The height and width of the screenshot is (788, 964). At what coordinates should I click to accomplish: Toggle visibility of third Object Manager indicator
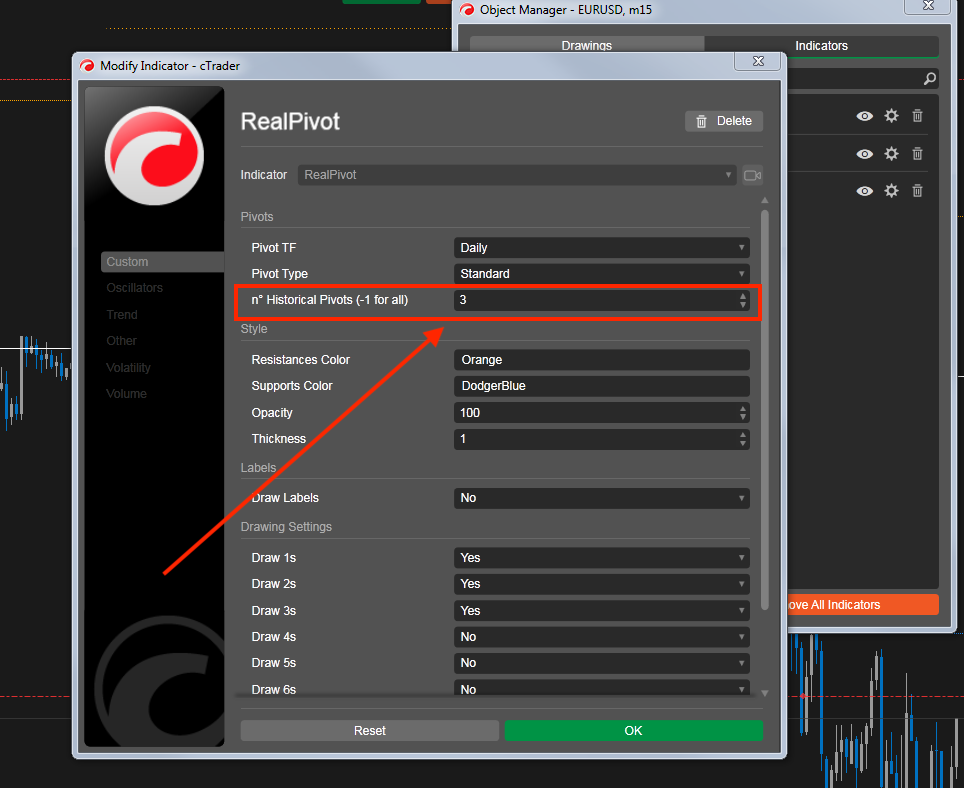[x=864, y=191]
